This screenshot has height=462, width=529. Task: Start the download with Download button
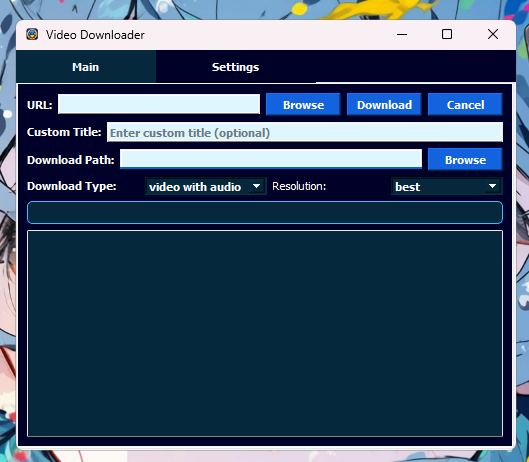click(384, 105)
